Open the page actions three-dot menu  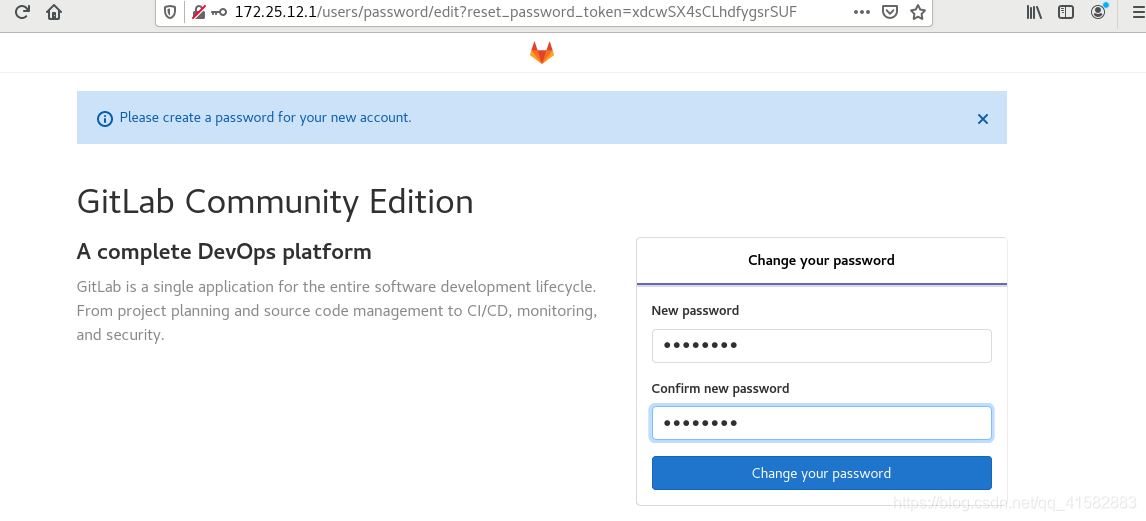coord(862,12)
